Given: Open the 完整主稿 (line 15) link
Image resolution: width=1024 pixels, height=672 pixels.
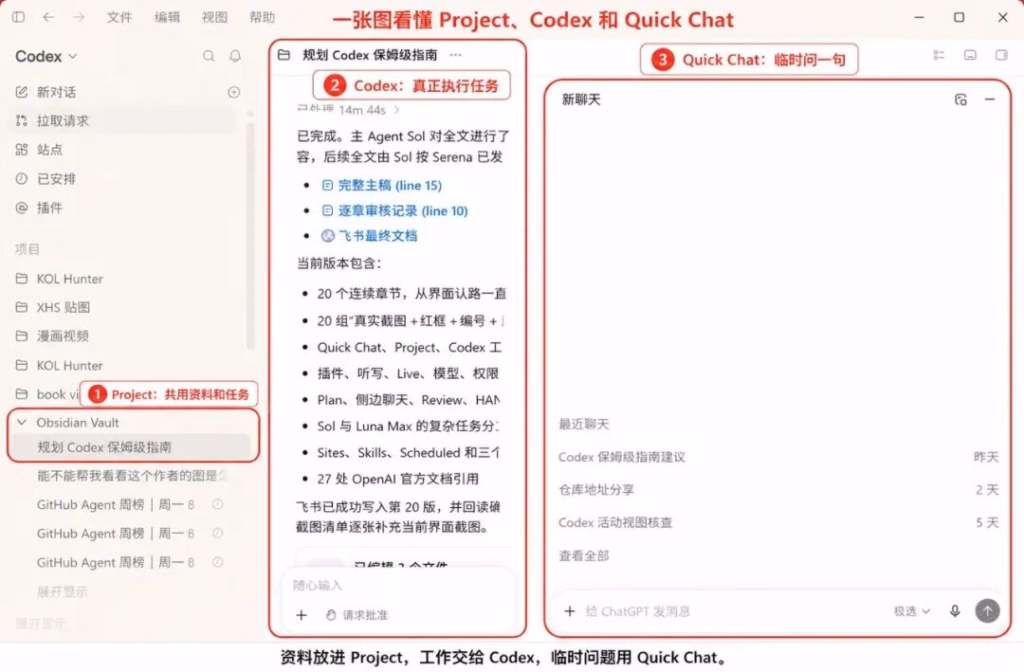Looking at the screenshot, I should click(389, 185).
